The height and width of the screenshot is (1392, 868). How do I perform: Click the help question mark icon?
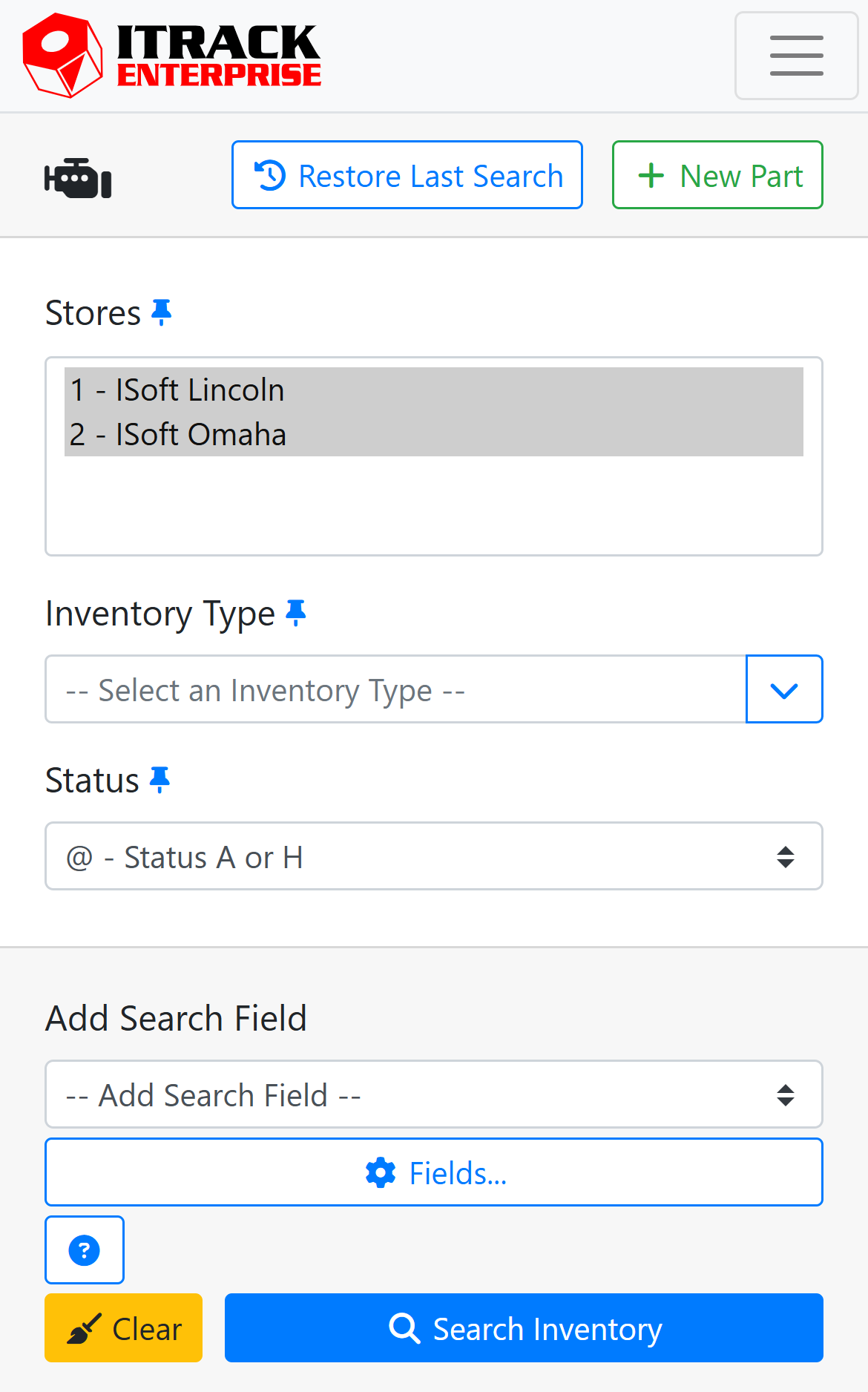click(x=84, y=1250)
